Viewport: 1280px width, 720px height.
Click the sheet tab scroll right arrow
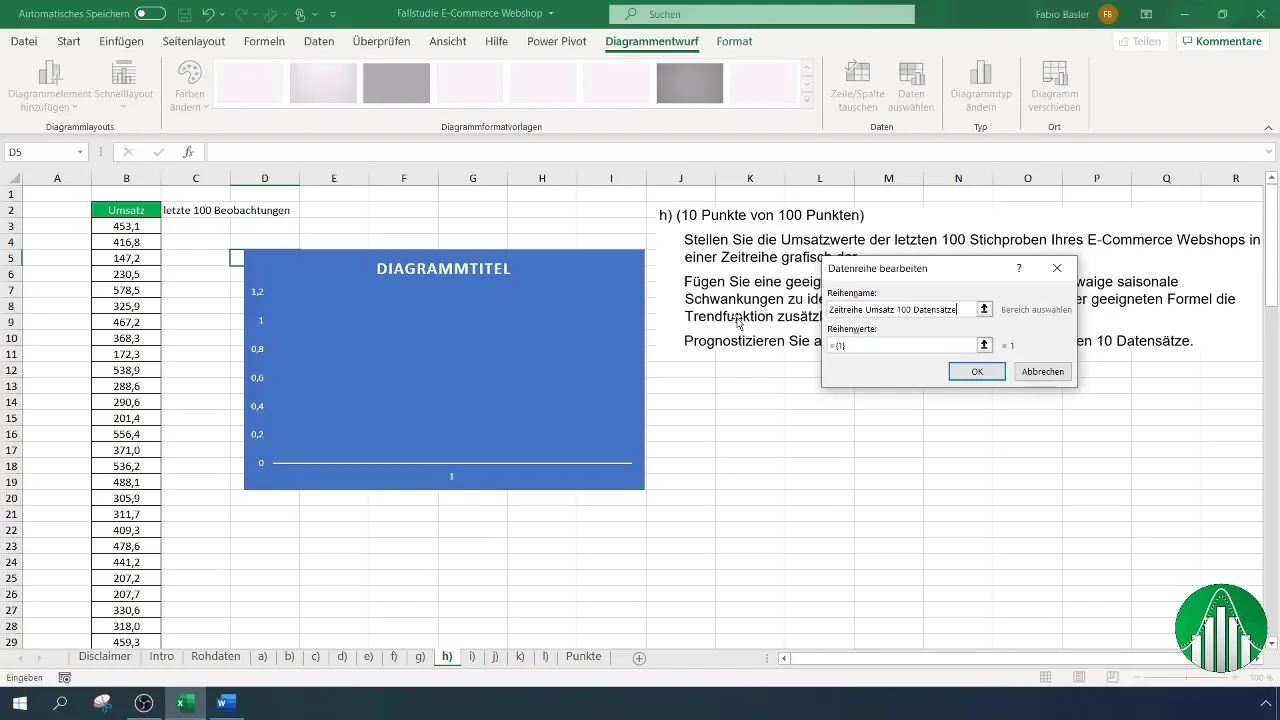pos(39,658)
